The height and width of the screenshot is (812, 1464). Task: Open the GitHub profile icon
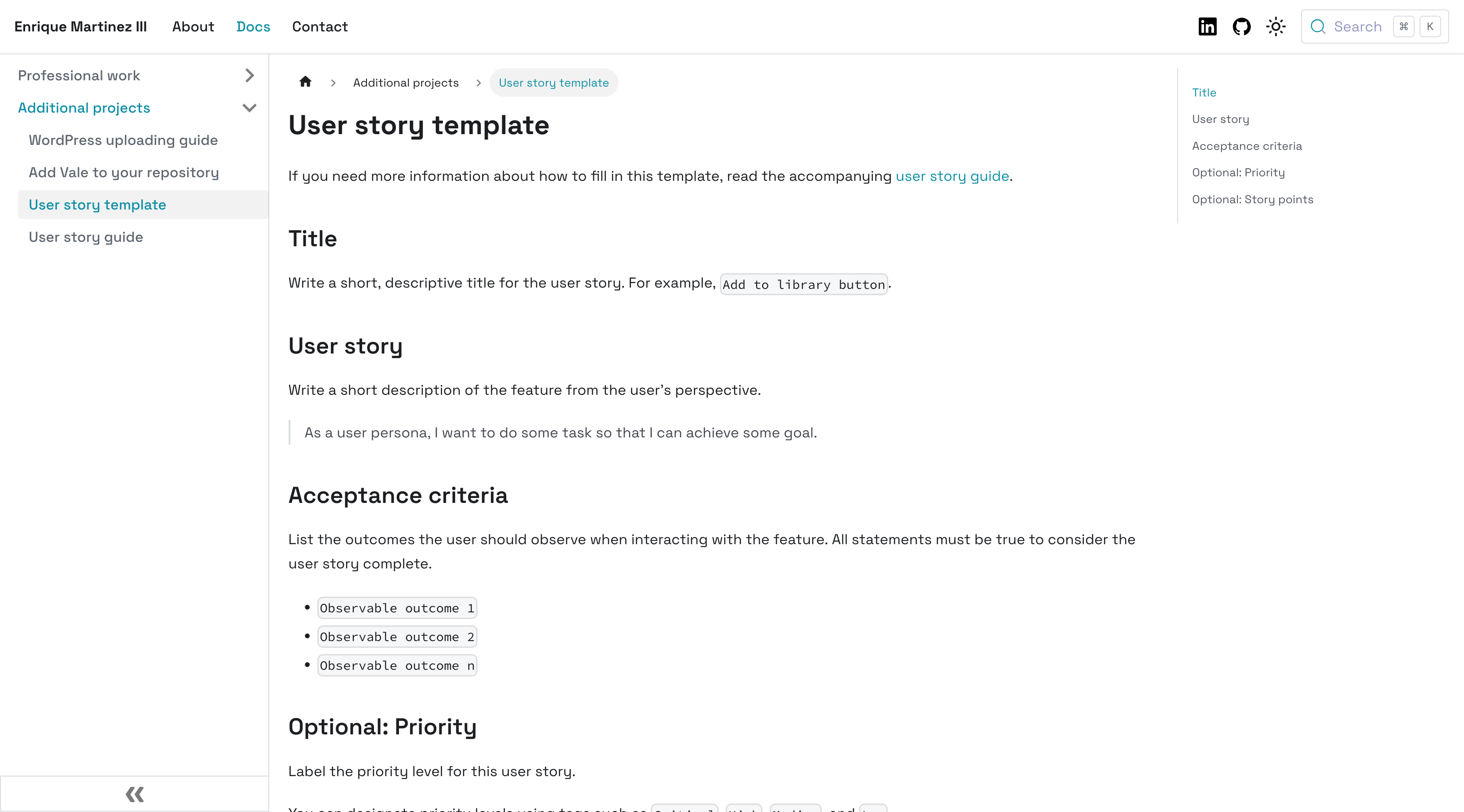(1241, 27)
